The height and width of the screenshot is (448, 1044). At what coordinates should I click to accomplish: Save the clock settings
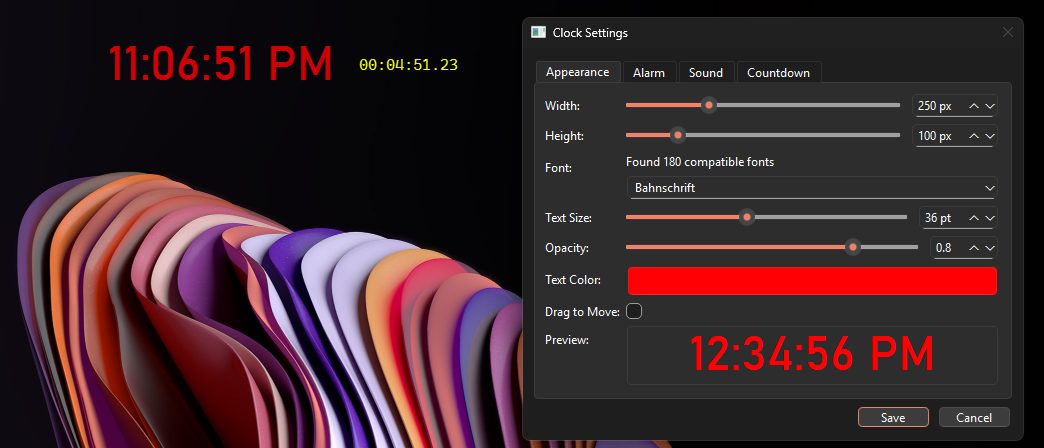coord(893,417)
